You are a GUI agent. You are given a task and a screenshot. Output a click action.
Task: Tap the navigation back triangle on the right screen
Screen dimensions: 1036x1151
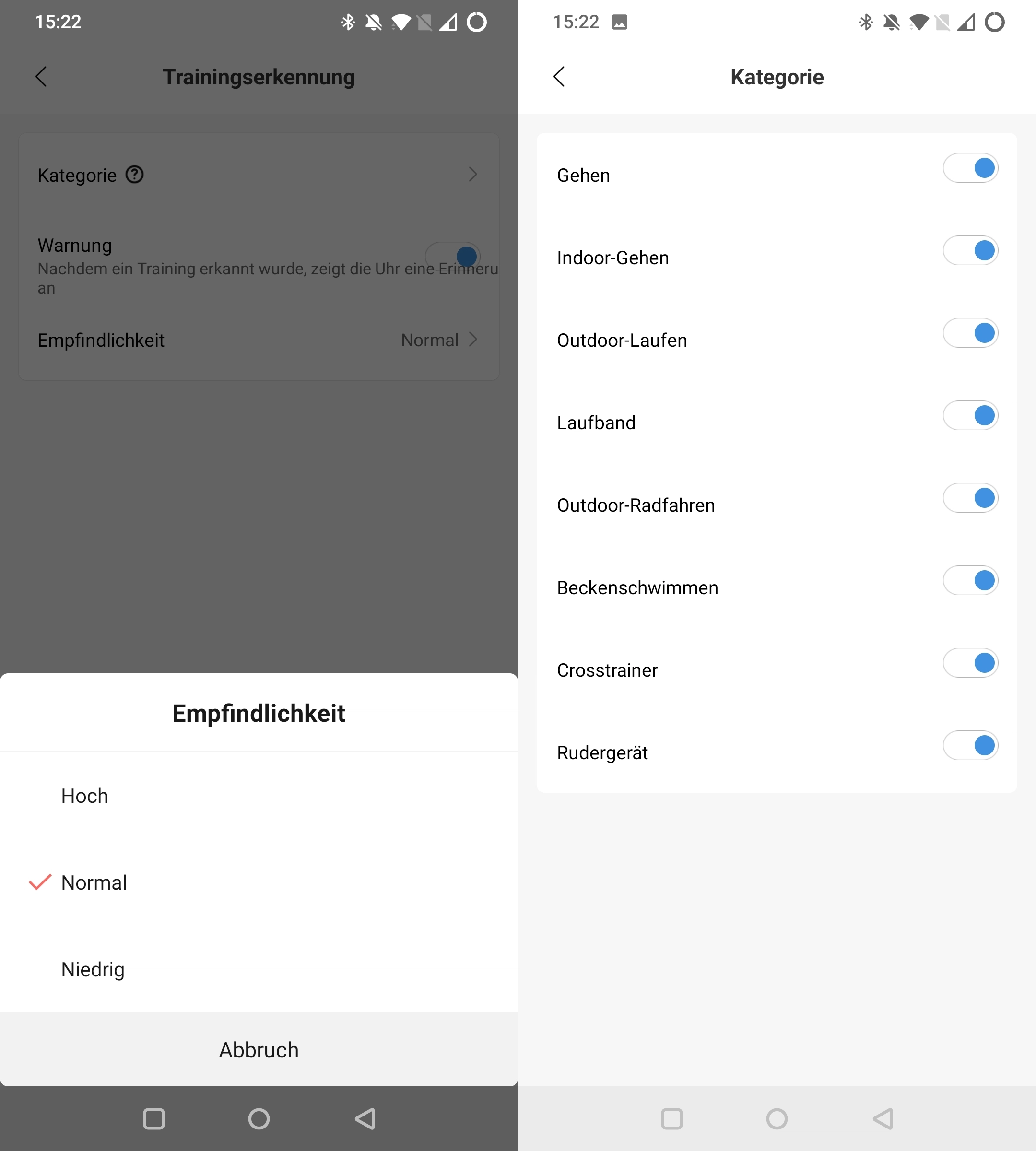883,1118
